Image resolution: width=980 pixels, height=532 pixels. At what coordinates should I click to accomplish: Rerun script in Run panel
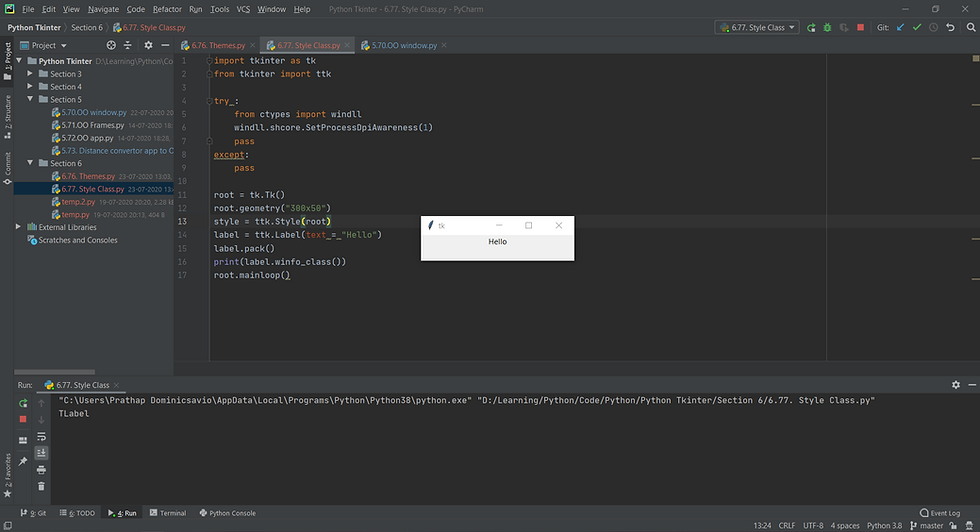pyautogui.click(x=23, y=403)
